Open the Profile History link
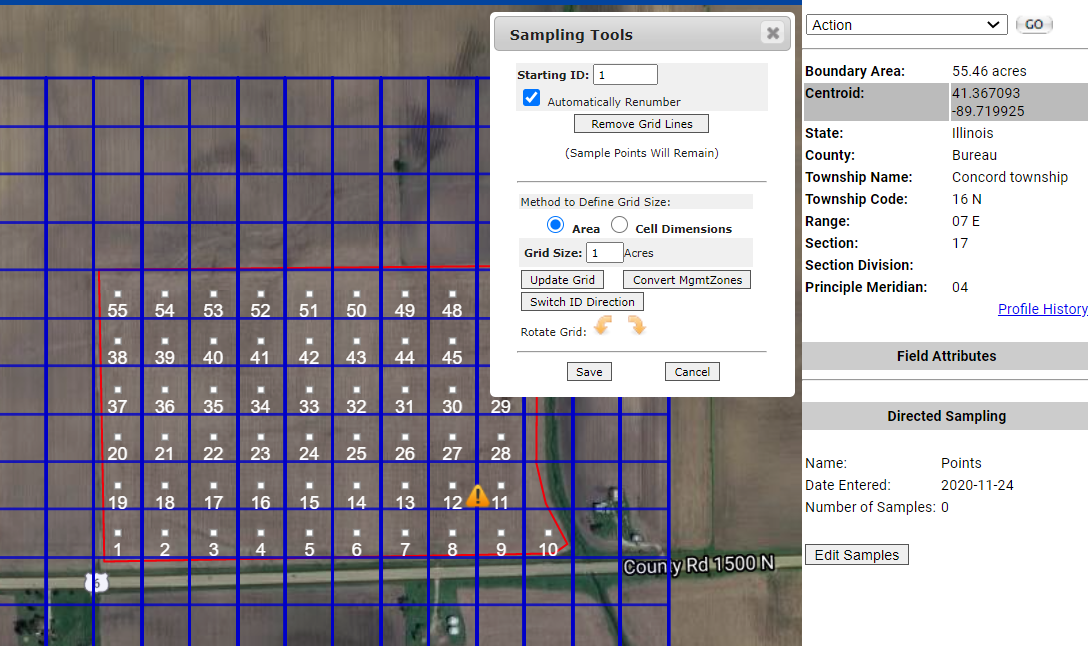The height and width of the screenshot is (646, 1088). [x=1042, y=309]
